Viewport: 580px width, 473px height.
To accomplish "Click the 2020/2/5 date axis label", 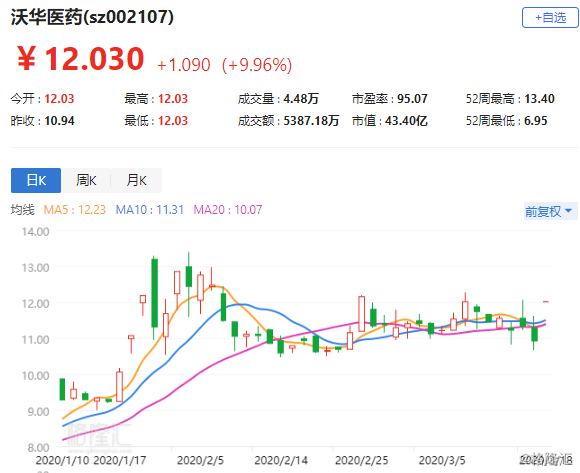I will [x=200, y=460].
